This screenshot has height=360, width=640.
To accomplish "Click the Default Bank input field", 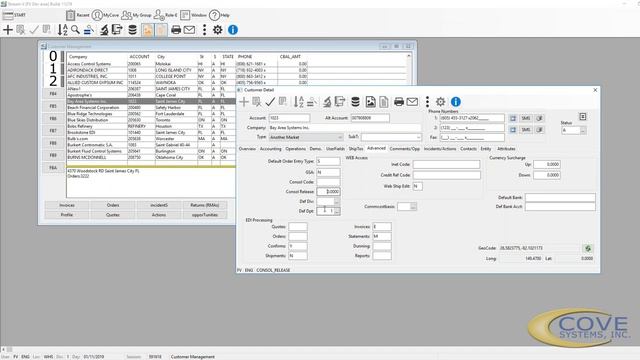I will click(560, 198).
